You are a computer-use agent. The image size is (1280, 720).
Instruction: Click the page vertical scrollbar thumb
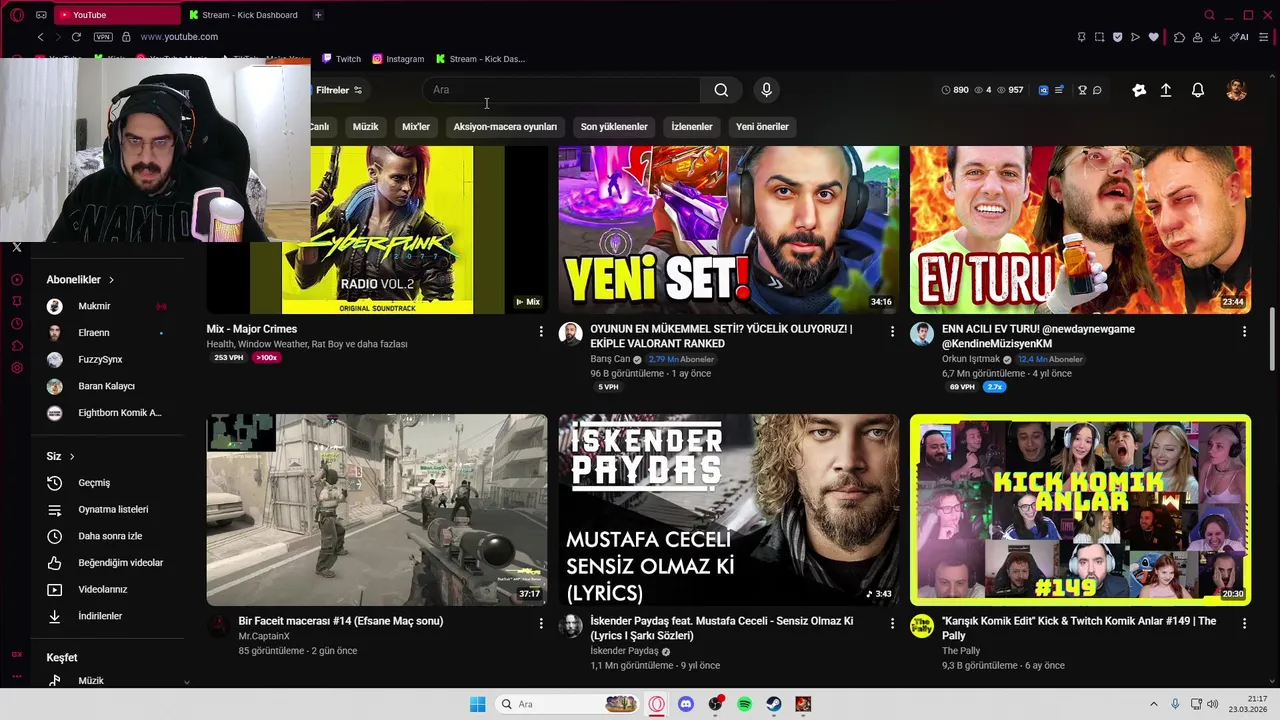[1273, 340]
